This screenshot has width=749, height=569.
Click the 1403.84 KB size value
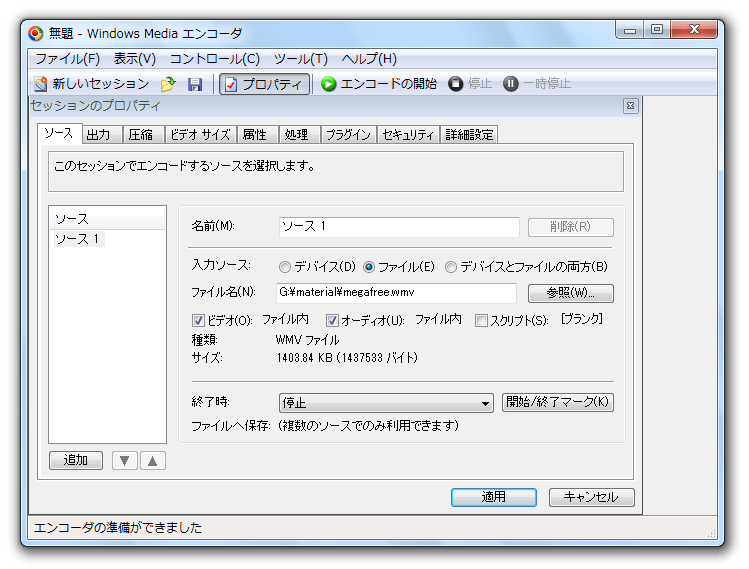click(x=347, y=358)
